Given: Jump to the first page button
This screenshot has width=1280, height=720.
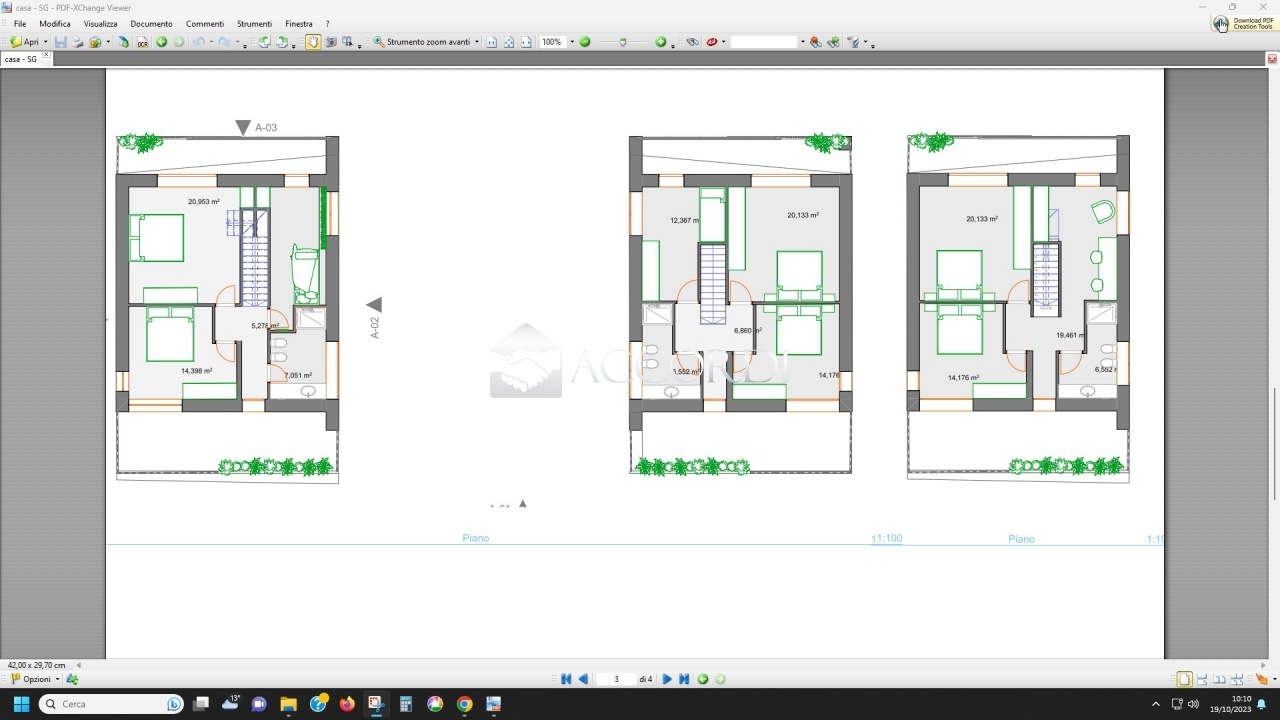Looking at the screenshot, I should click(566, 679).
